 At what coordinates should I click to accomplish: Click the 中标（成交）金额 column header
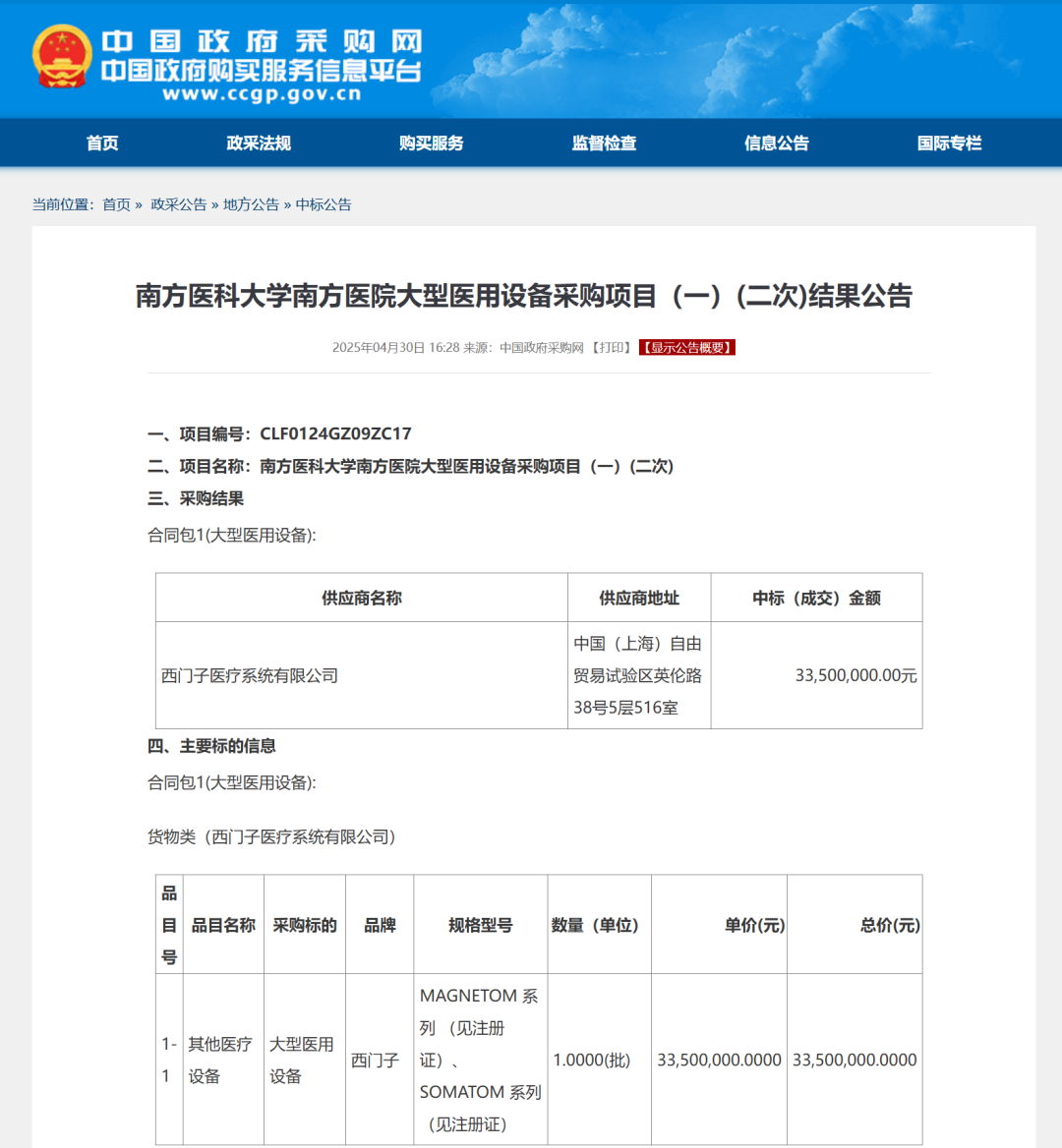point(816,599)
